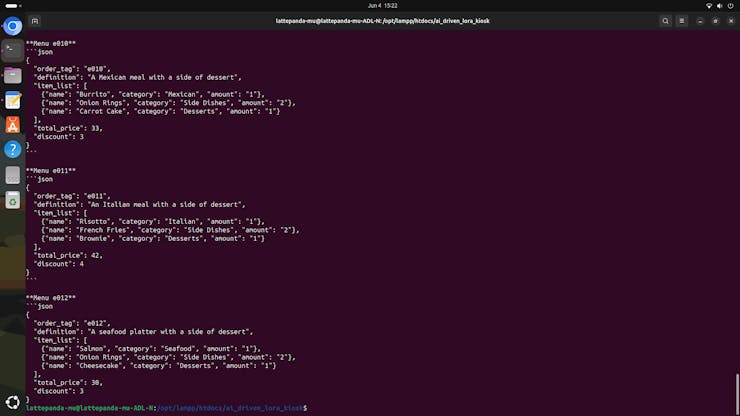The width and height of the screenshot is (740, 416).
Task: Open the Jun 4 15:22 clock panel
Action: click(x=382, y=6)
